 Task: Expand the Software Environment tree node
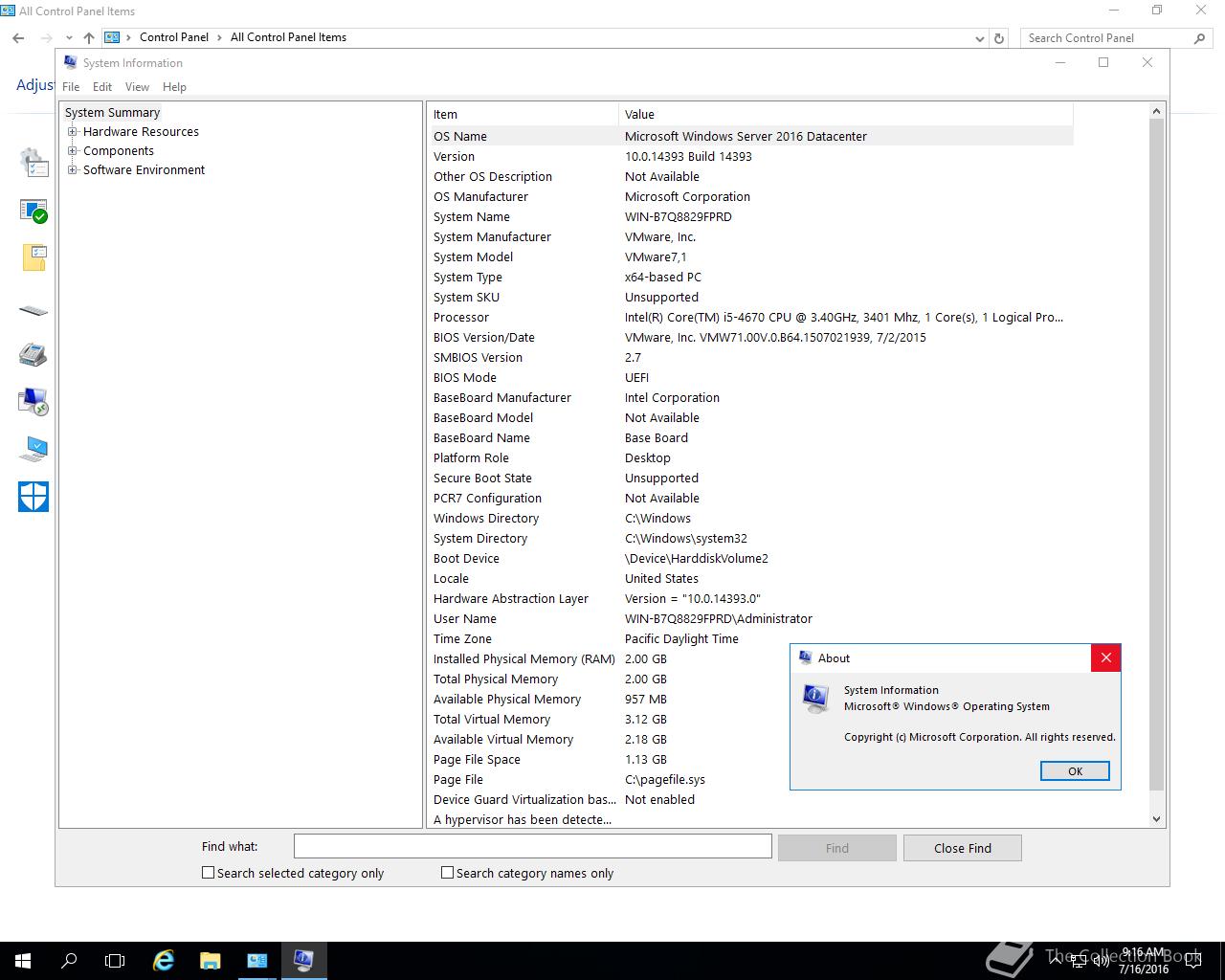[x=73, y=170]
